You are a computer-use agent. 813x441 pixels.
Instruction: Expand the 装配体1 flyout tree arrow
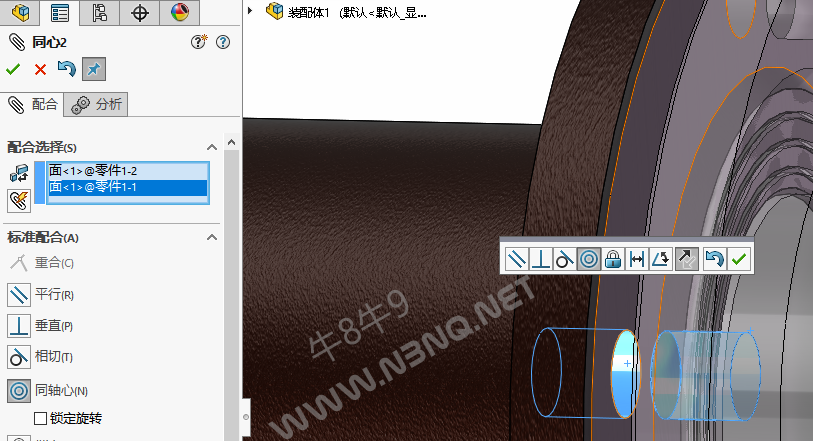[x=250, y=12]
